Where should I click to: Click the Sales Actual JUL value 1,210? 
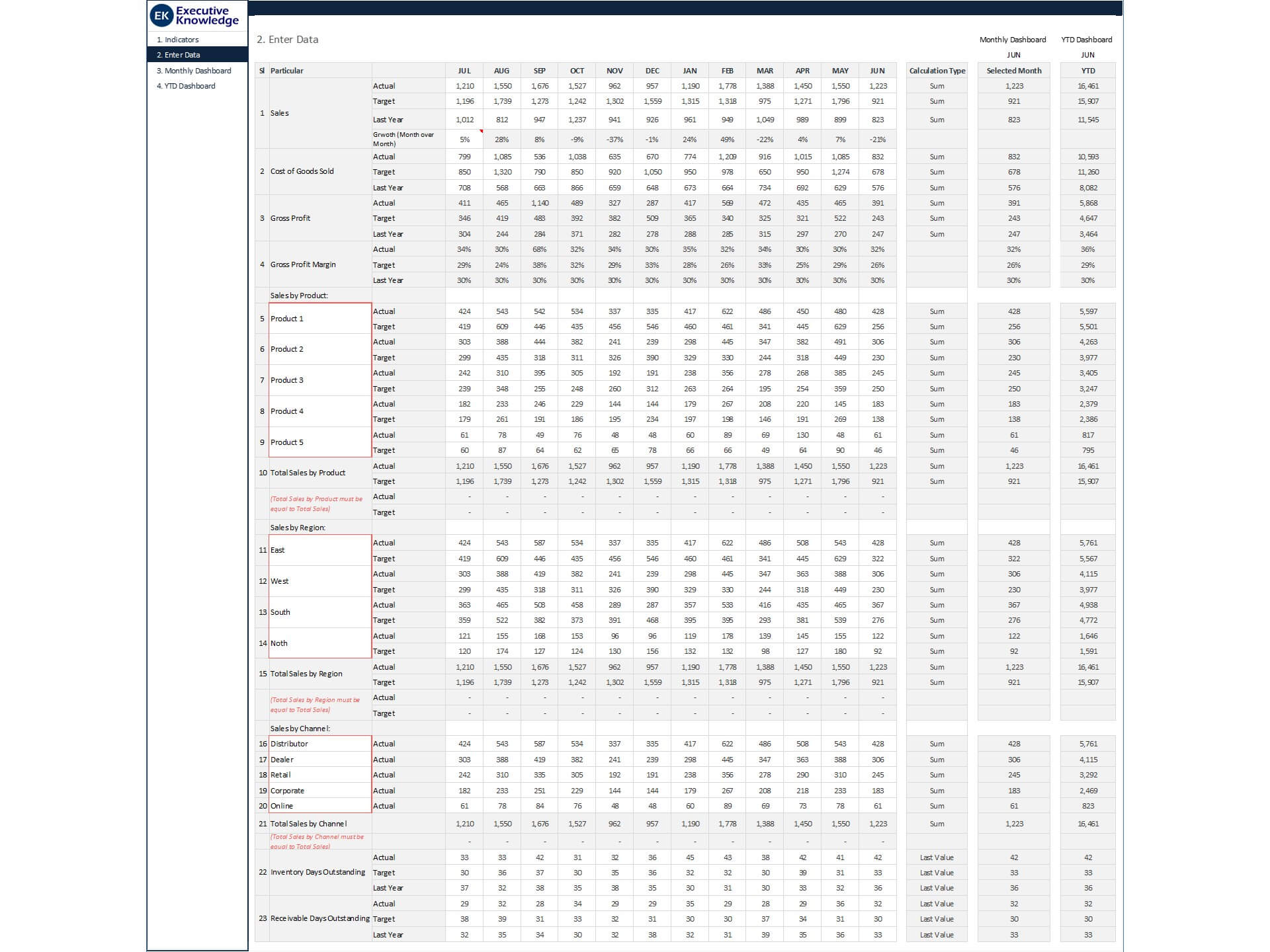point(464,86)
